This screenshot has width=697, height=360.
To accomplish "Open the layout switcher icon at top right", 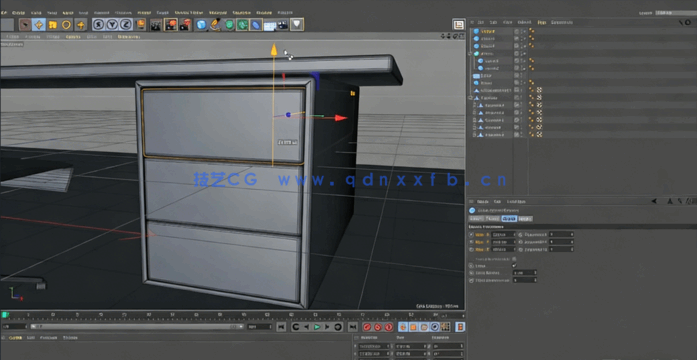I will 459,25.
